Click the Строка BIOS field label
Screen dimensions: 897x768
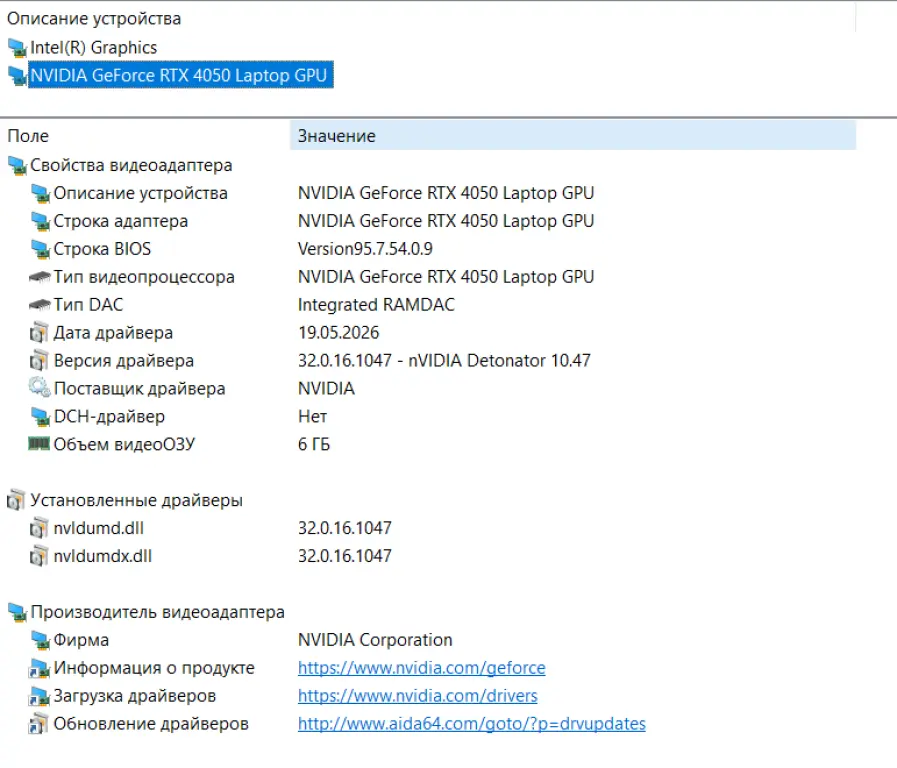[102, 249]
